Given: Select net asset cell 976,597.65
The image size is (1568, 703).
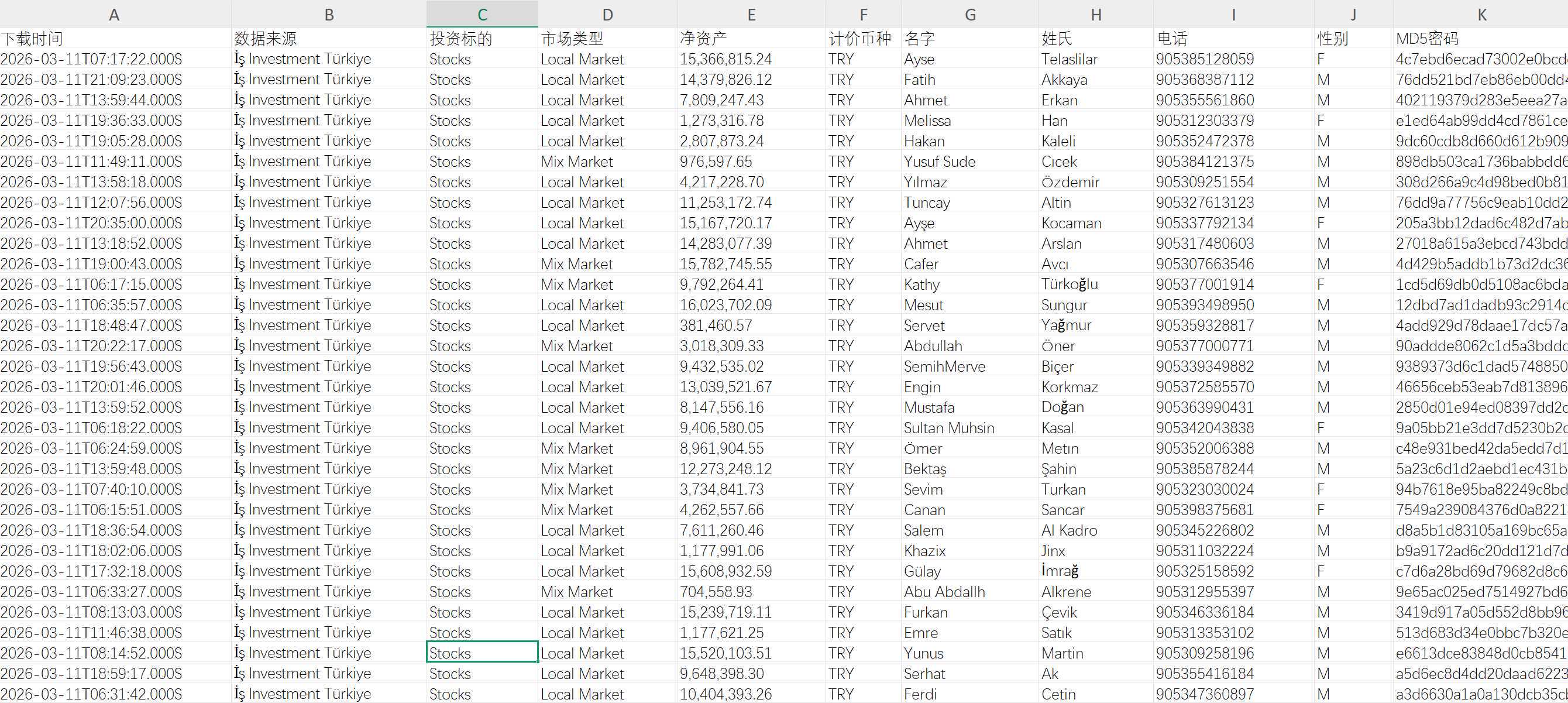Looking at the screenshot, I should [x=751, y=162].
